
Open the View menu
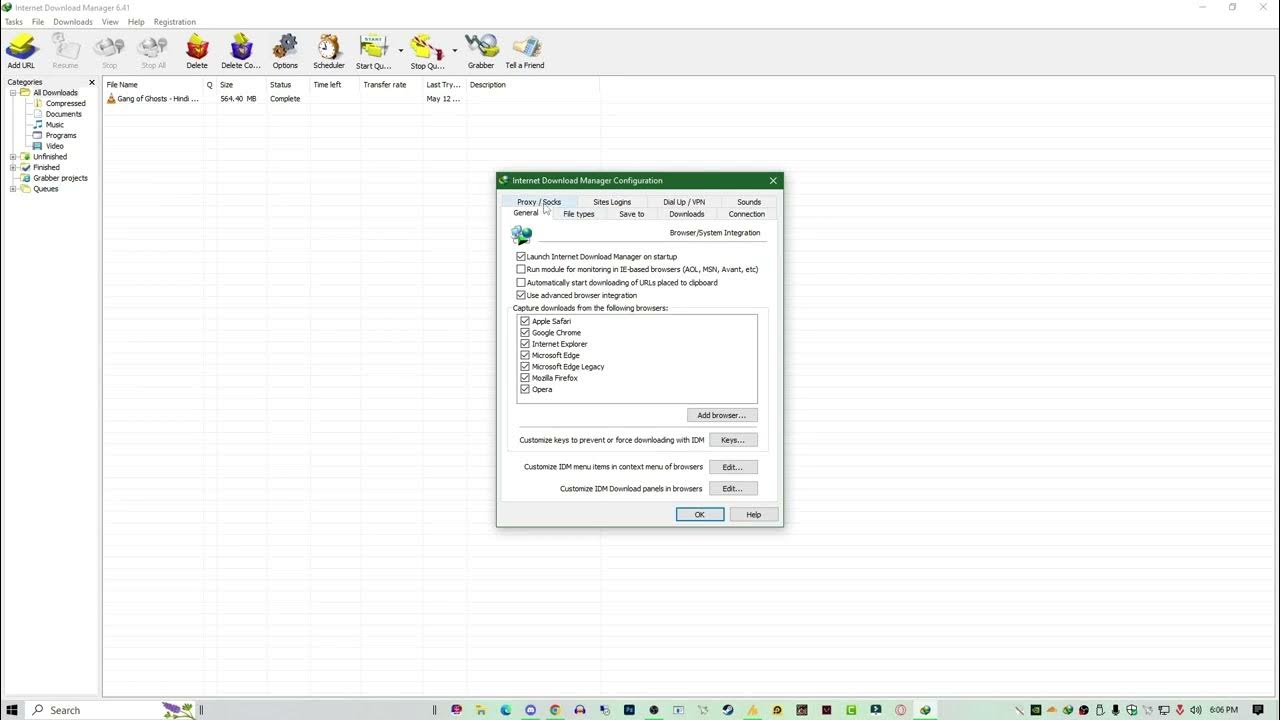pyautogui.click(x=110, y=22)
